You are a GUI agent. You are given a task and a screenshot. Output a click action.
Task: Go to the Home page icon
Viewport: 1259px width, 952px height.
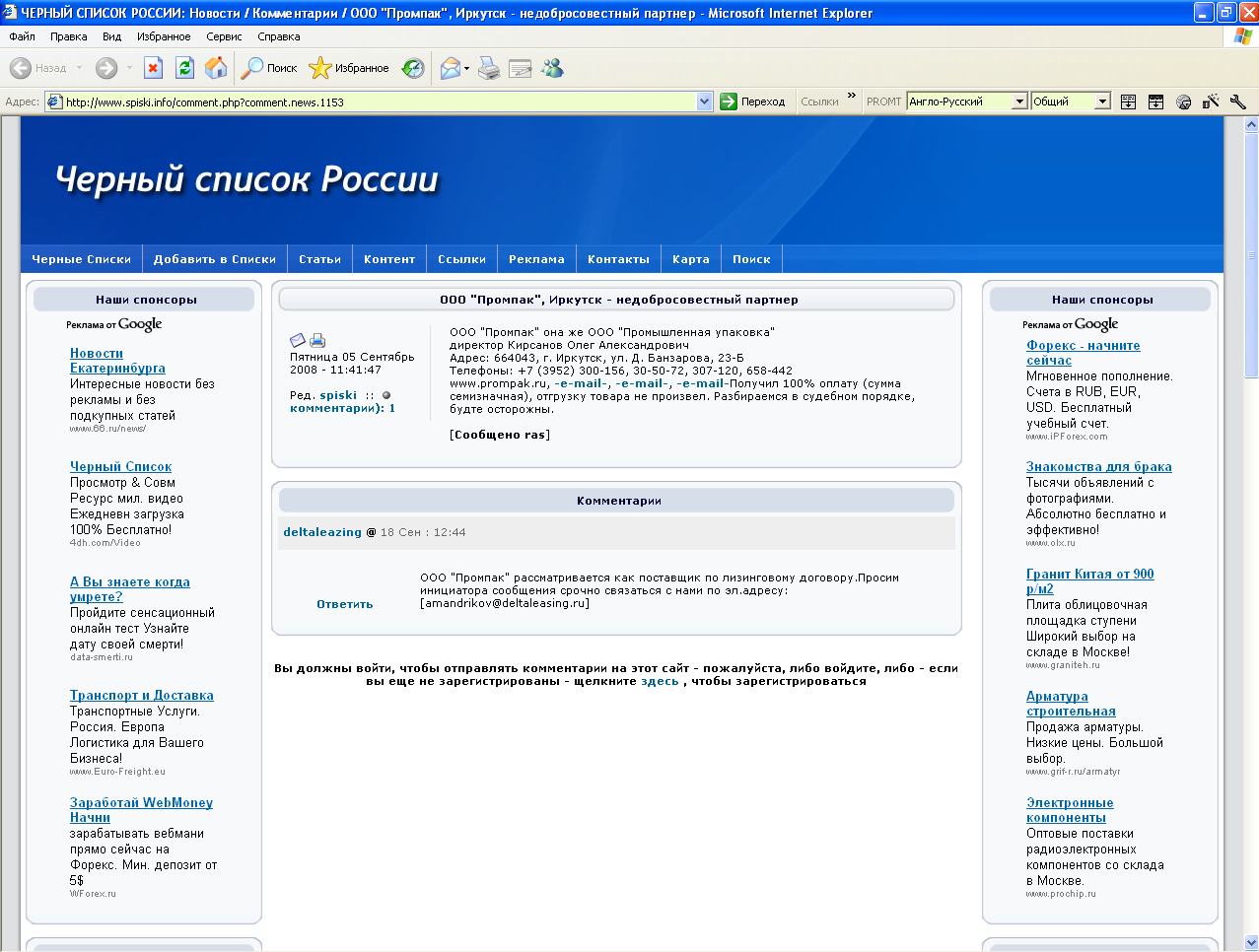(x=216, y=68)
